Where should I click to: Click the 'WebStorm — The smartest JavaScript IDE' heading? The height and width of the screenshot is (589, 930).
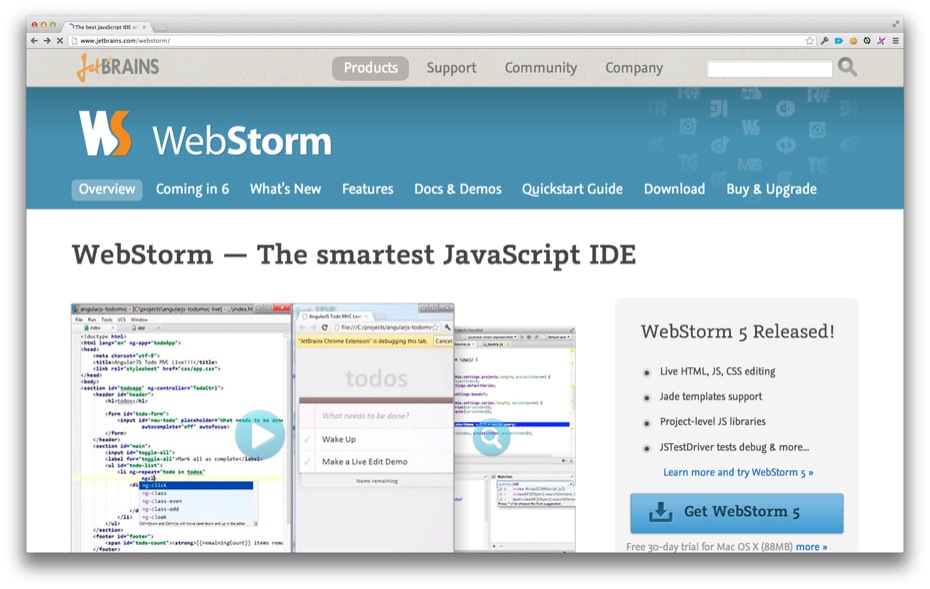[354, 255]
